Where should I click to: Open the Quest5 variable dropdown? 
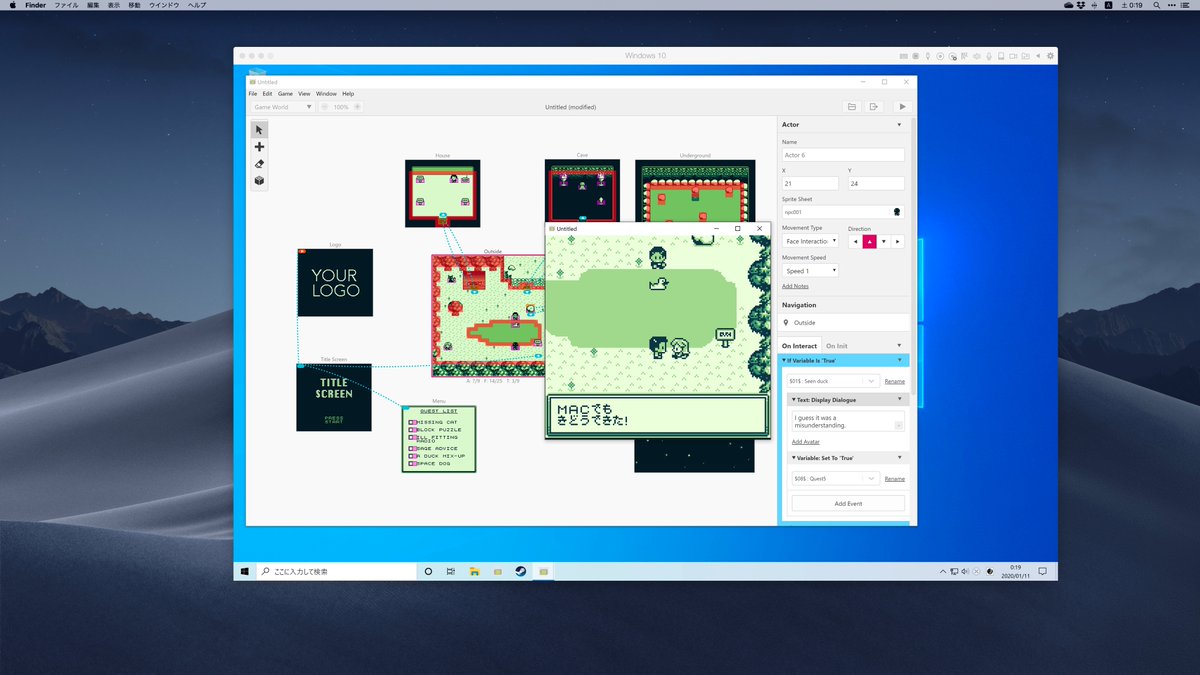tap(834, 479)
